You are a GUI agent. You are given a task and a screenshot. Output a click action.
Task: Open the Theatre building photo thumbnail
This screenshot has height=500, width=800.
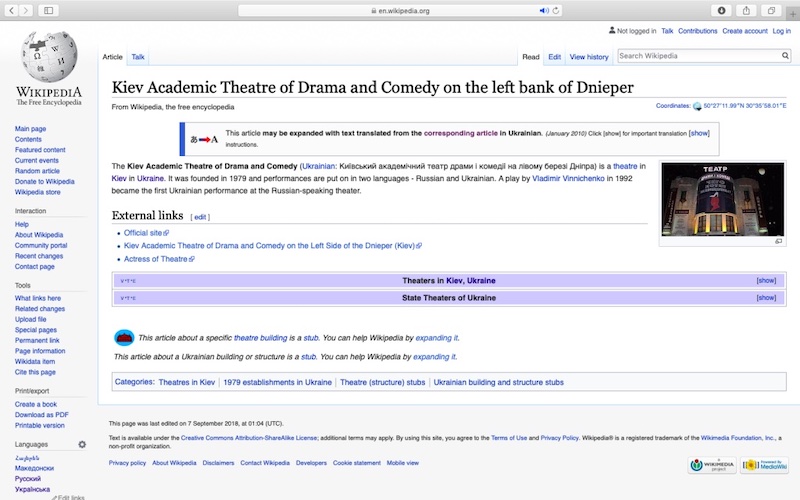pyautogui.click(x=722, y=199)
